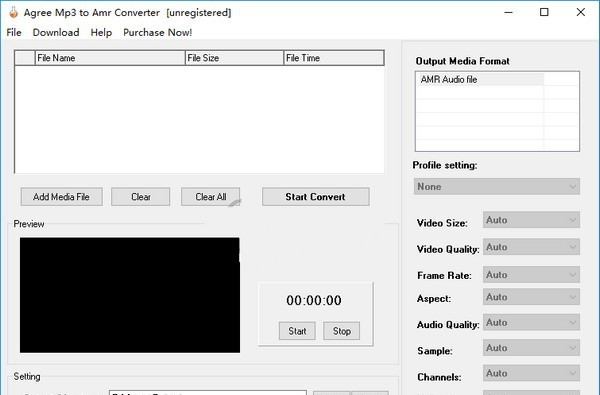This screenshot has width=600, height=395.
Task: Click the 00:00:00 time display
Action: [x=314, y=300]
